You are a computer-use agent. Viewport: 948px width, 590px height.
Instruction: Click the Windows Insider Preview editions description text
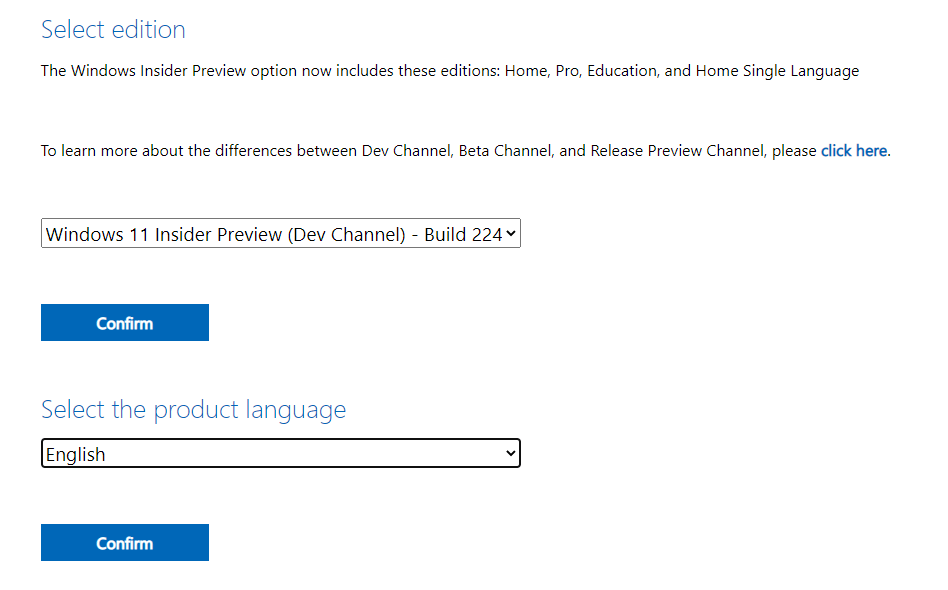[x=449, y=70]
